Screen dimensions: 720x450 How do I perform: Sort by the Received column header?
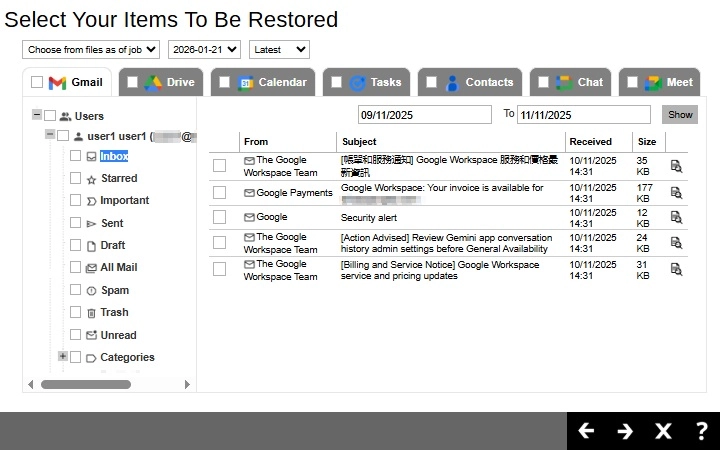591,142
